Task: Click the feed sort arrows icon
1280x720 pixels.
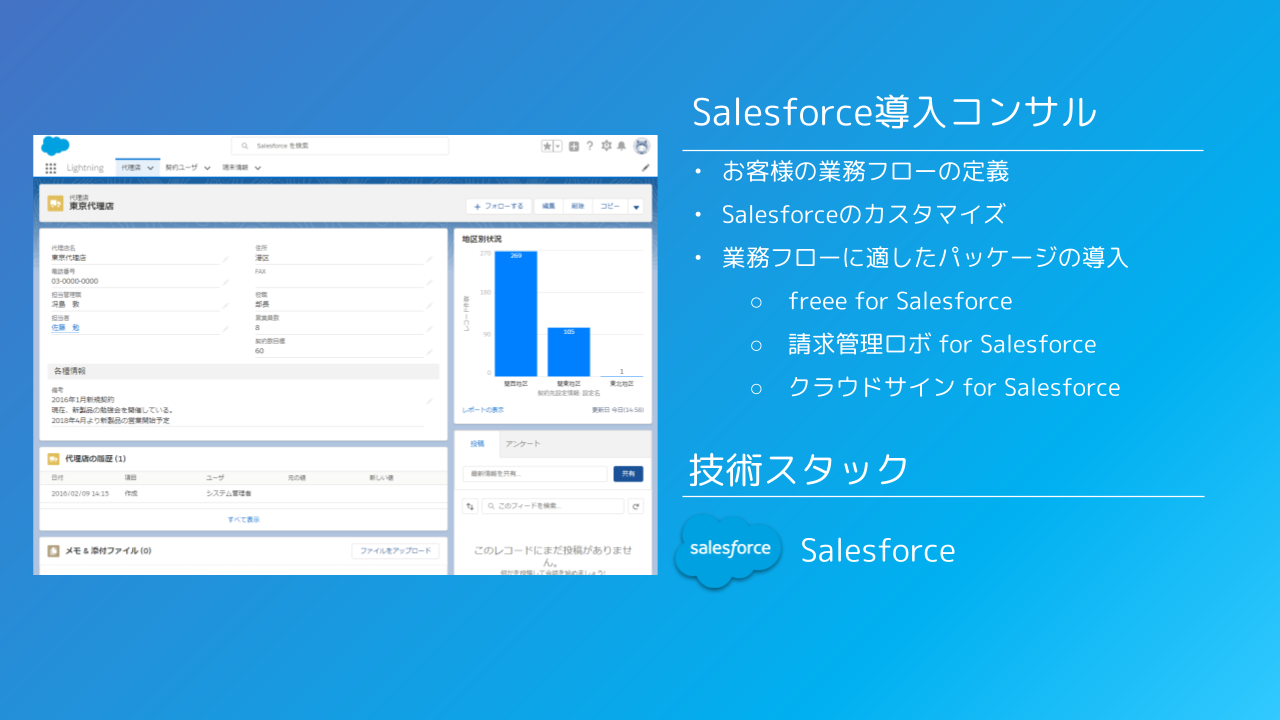Action: click(x=470, y=507)
